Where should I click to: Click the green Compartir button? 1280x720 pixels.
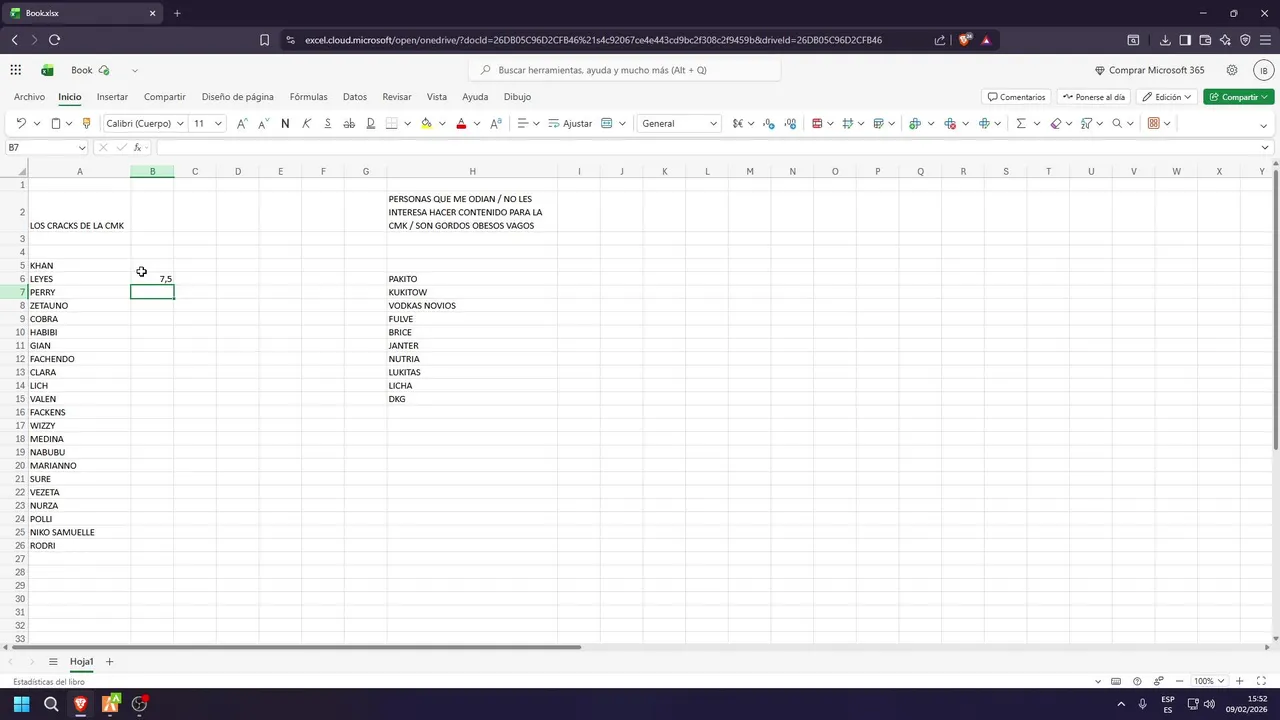coord(1239,97)
